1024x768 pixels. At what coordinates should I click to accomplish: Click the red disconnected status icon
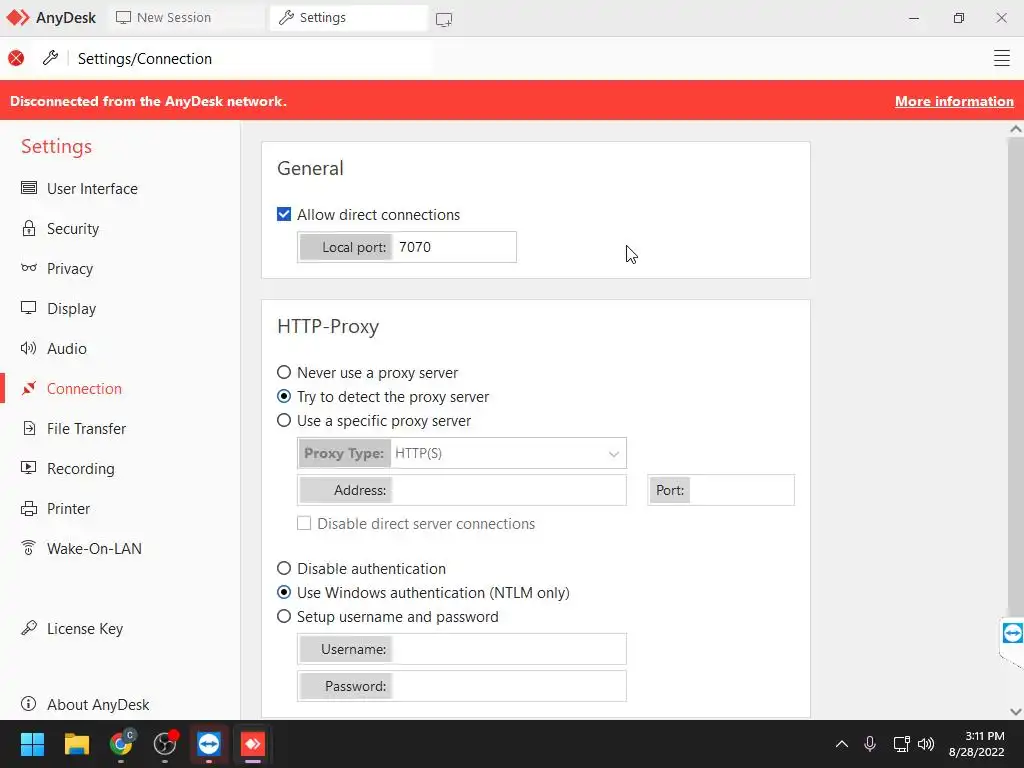(x=16, y=58)
